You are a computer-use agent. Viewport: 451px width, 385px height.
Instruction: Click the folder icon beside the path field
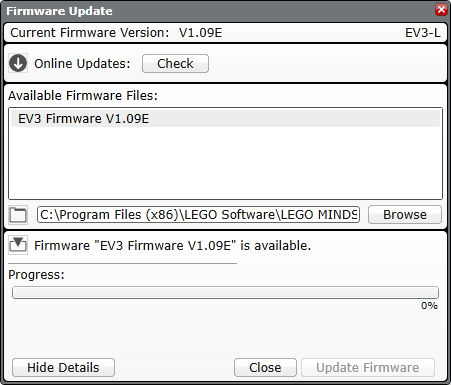pyautogui.click(x=18, y=215)
